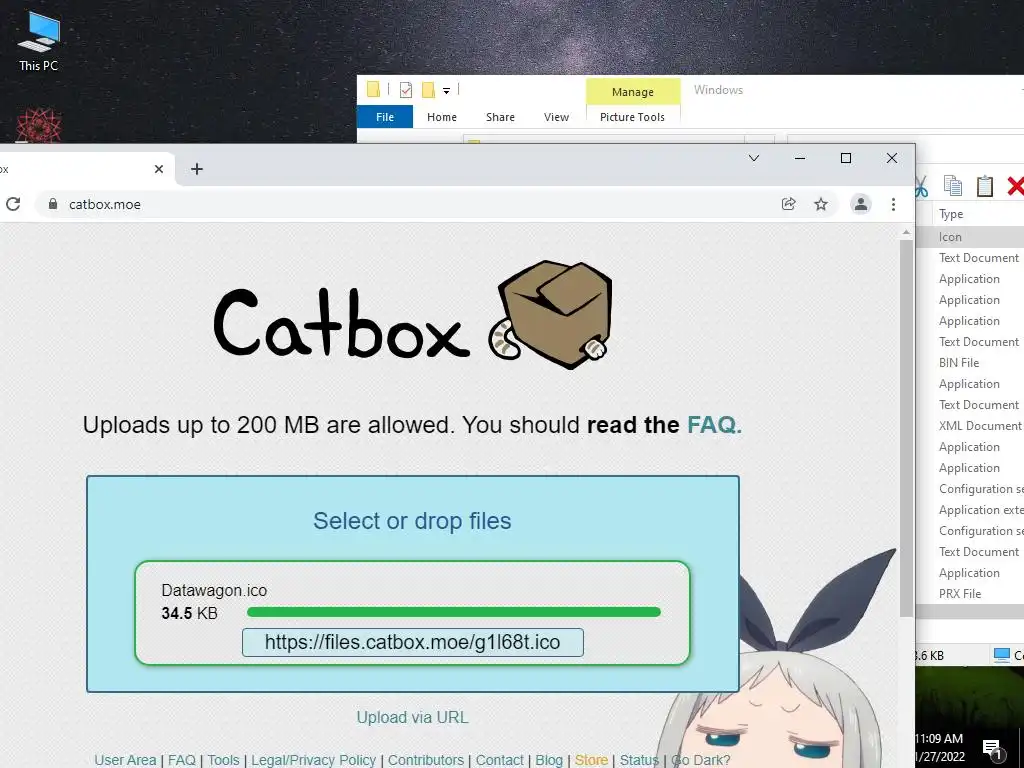Open the FAQ link in the headline
This screenshot has width=1024, height=768.
click(x=714, y=425)
